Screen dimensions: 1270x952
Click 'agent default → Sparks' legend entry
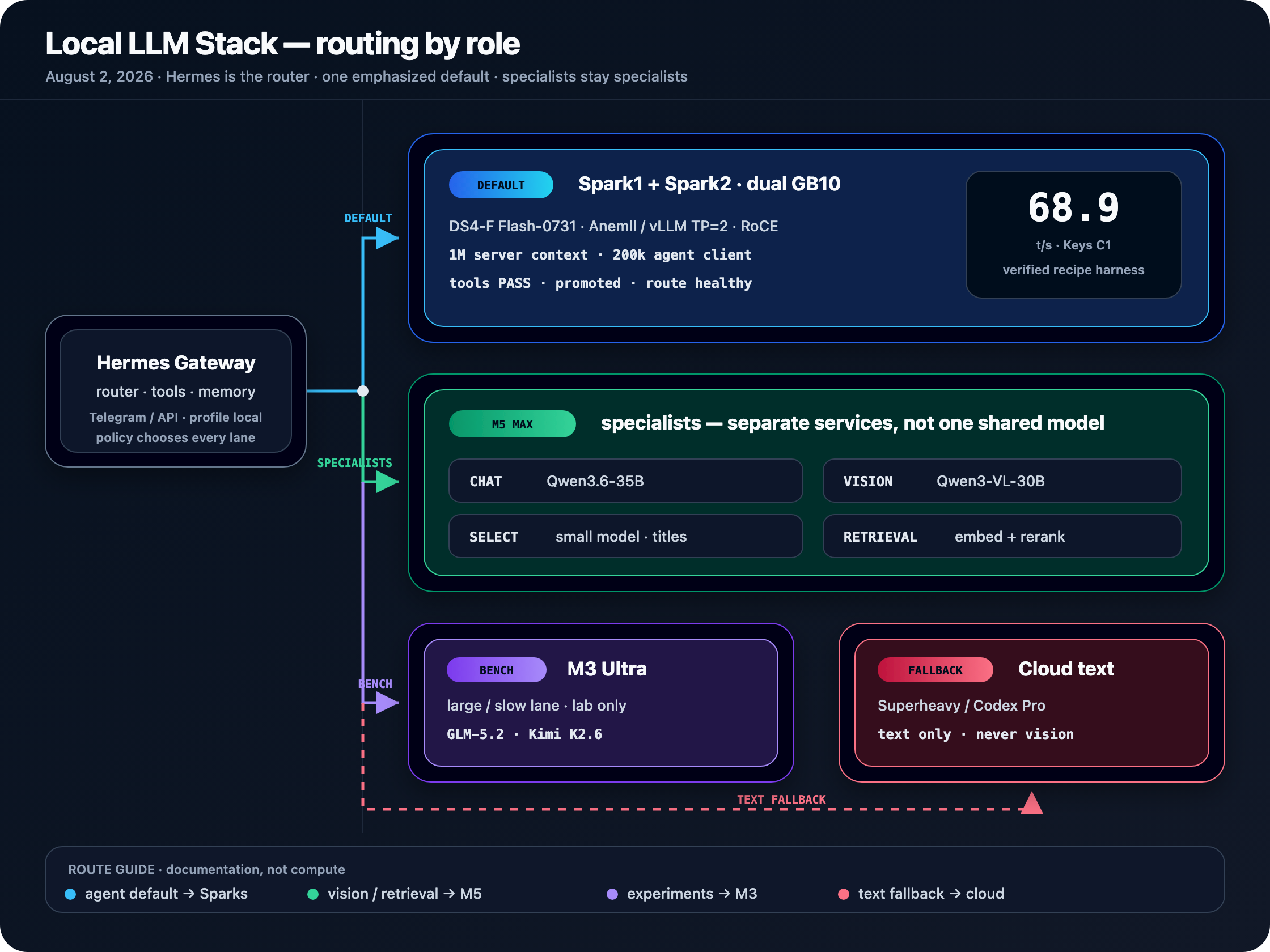click(x=167, y=894)
